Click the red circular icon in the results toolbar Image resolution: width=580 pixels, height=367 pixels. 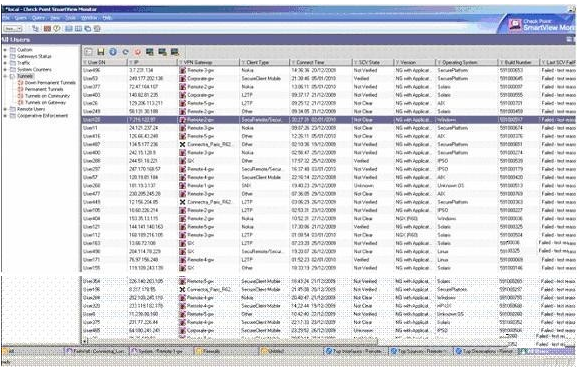coord(138,52)
